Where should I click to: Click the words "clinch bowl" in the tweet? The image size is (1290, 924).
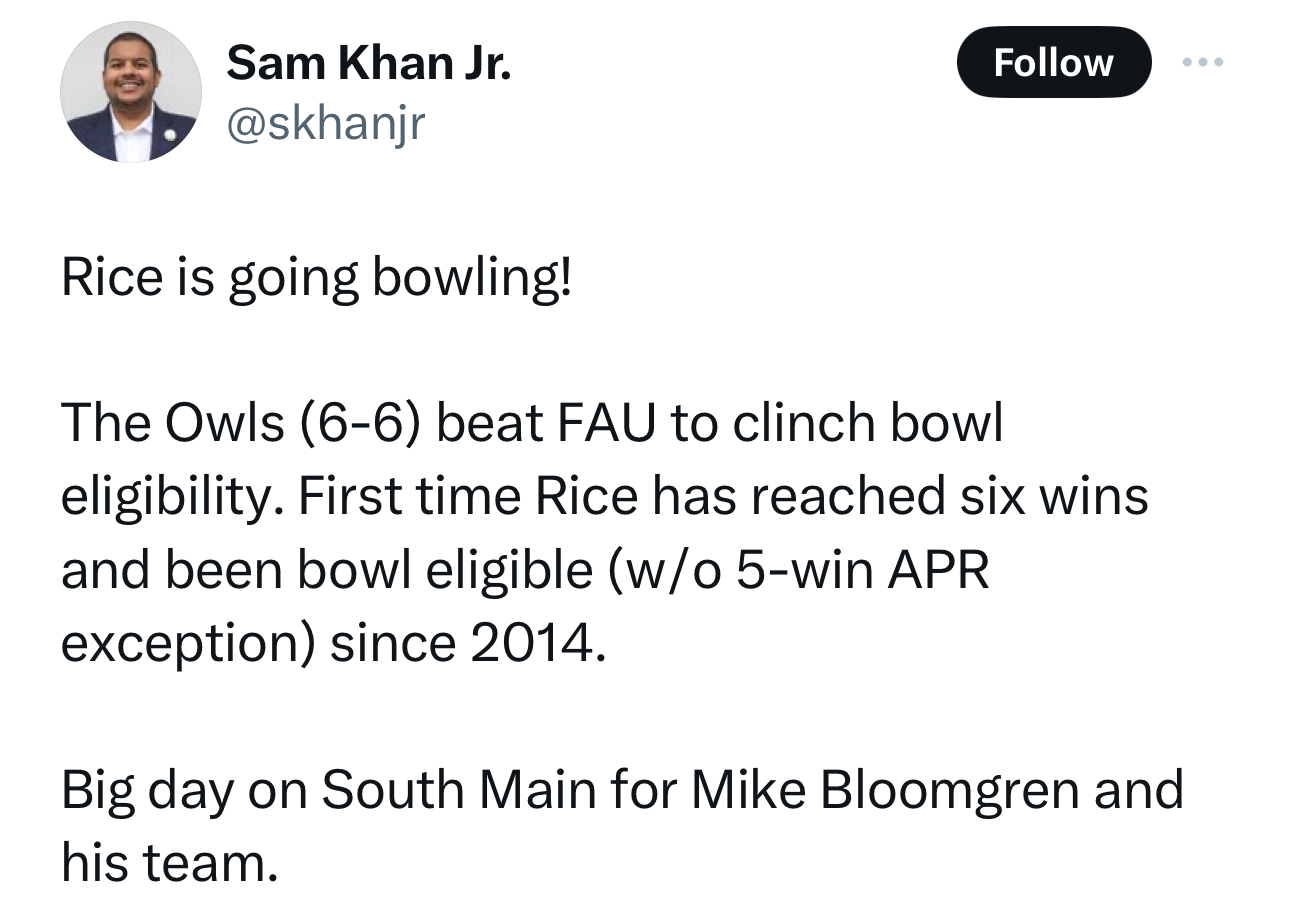[867, 424]
